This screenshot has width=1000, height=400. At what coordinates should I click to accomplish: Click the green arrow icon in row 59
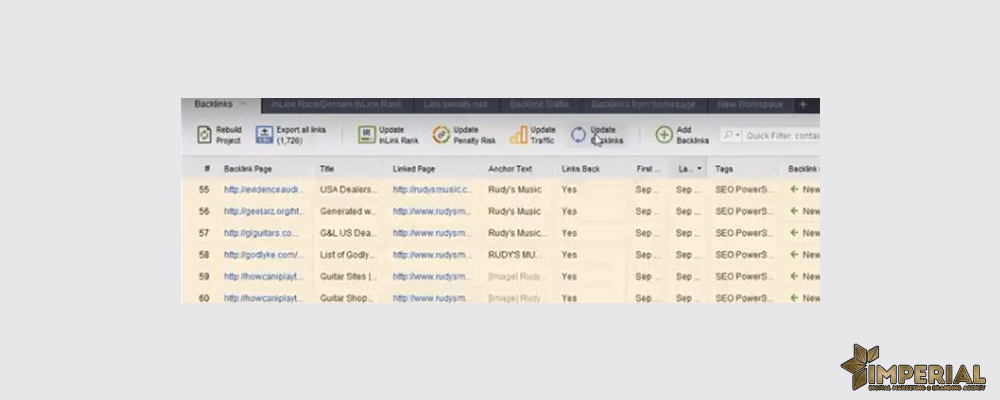coord(794,276)
